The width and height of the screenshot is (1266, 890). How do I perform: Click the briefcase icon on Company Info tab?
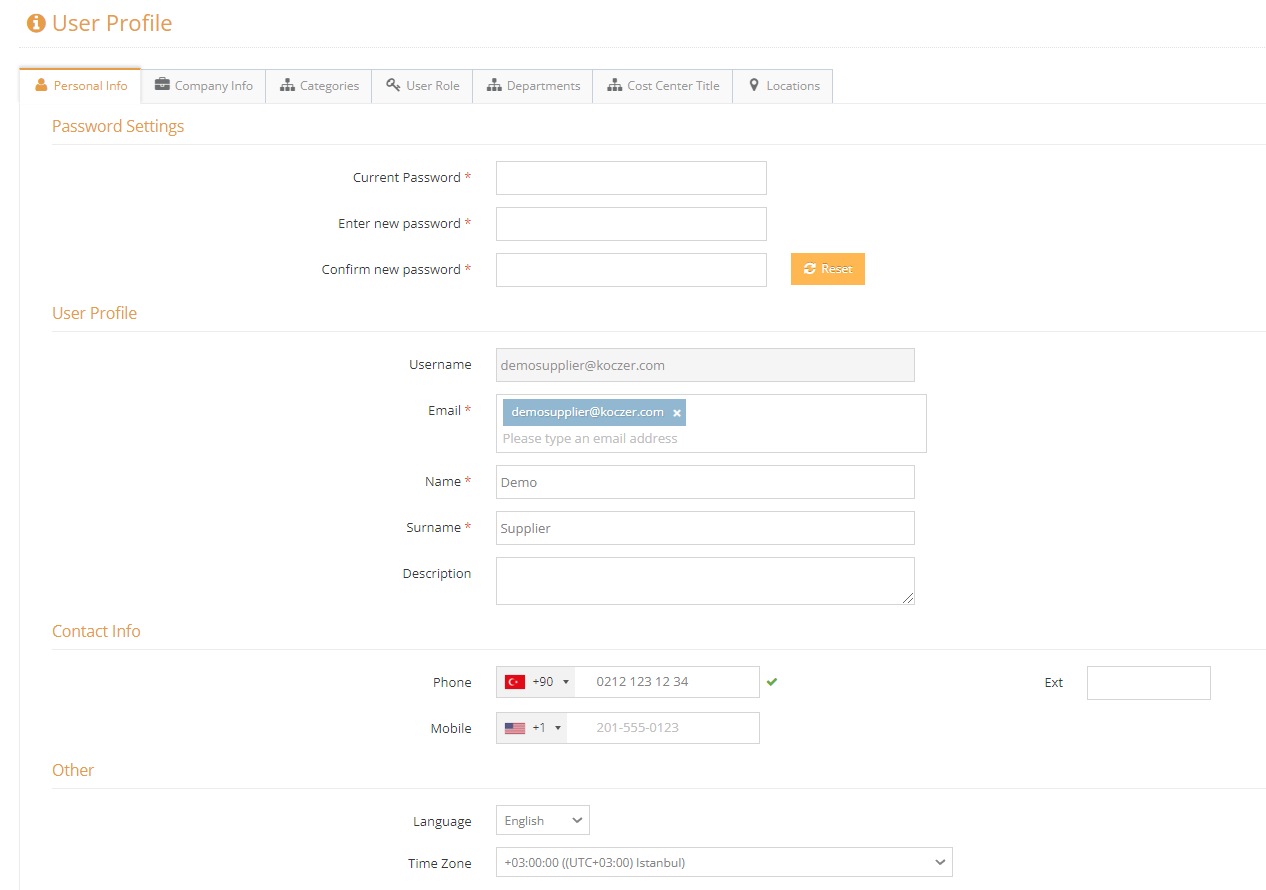162,86
